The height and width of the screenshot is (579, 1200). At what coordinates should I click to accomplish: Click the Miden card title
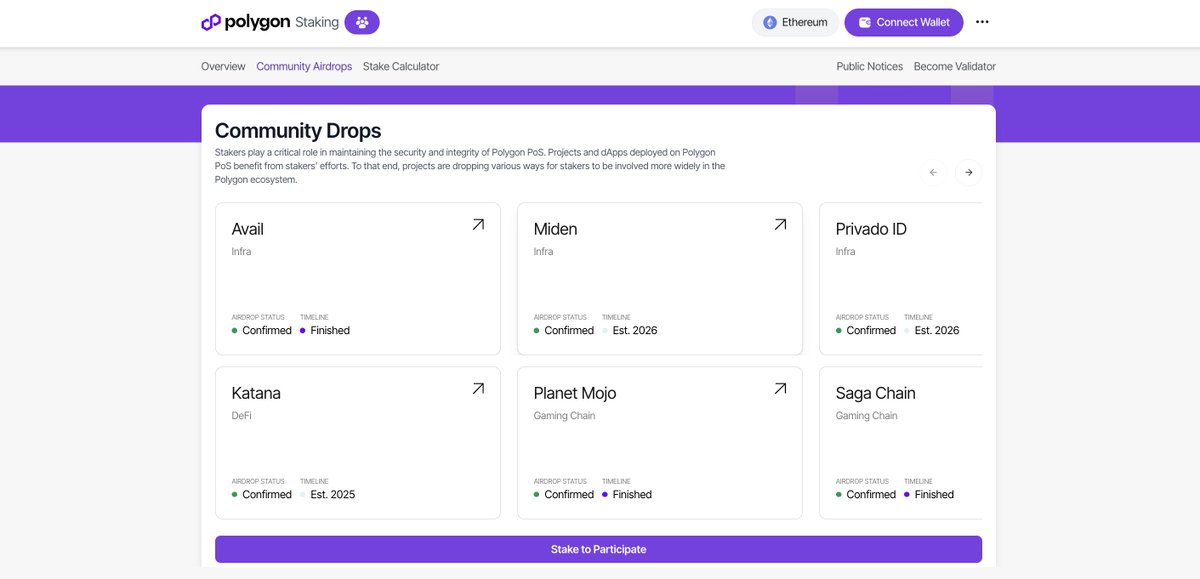click(555, 229)
